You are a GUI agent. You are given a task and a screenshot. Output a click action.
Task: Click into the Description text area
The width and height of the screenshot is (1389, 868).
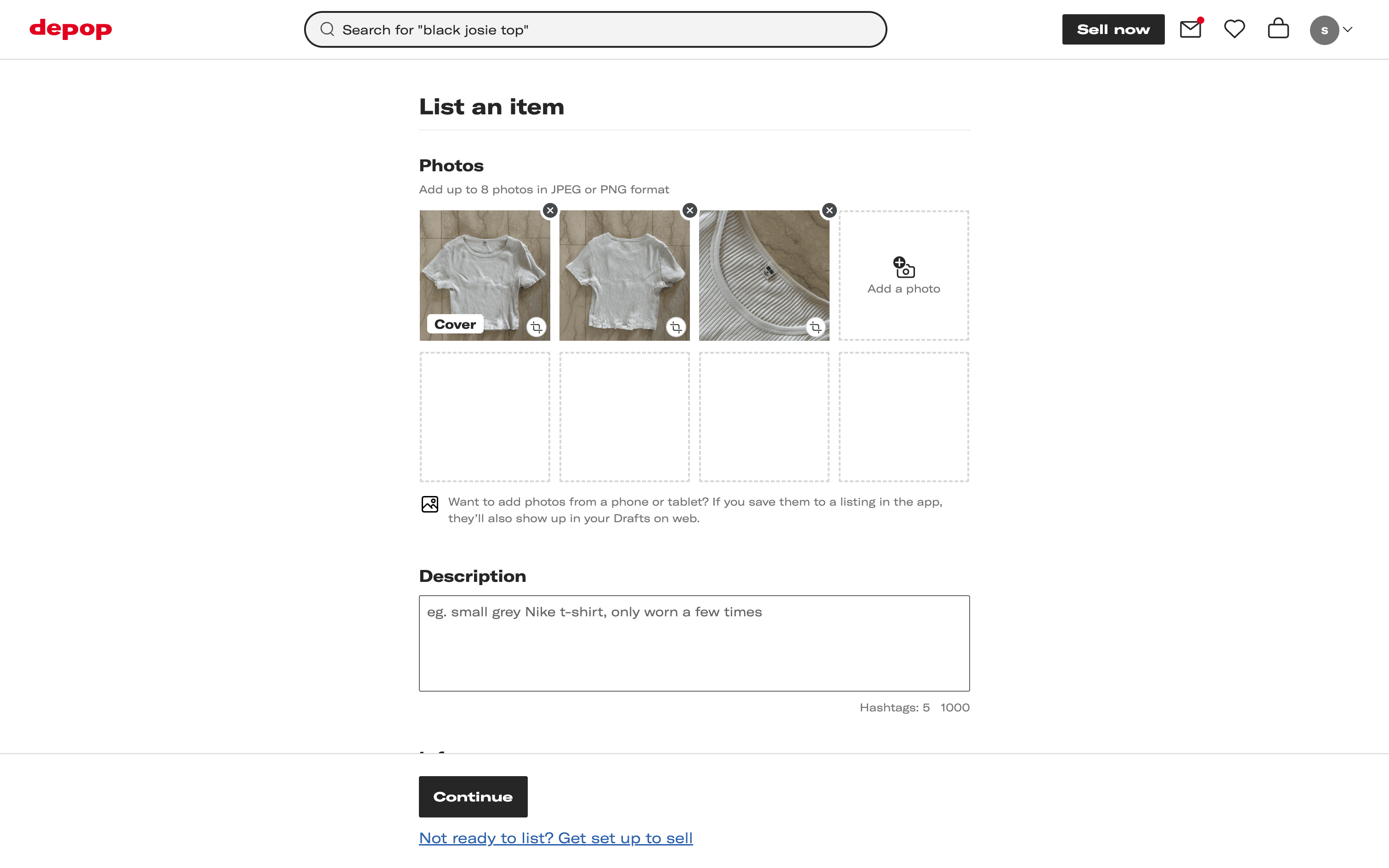click(x=694, y=643)
